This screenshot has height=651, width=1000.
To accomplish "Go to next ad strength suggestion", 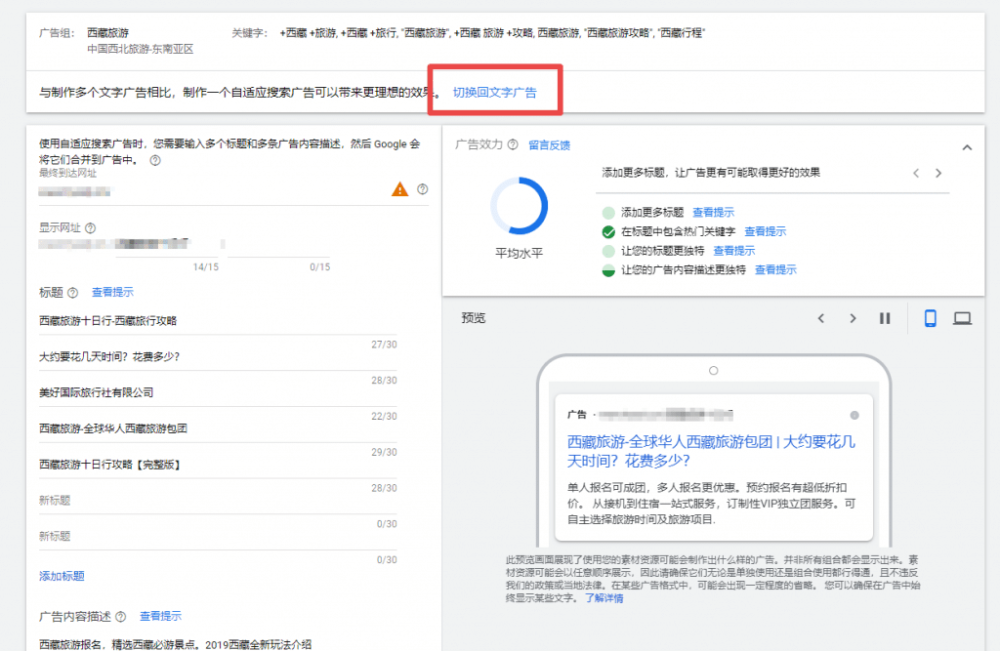I will (938, 173).
